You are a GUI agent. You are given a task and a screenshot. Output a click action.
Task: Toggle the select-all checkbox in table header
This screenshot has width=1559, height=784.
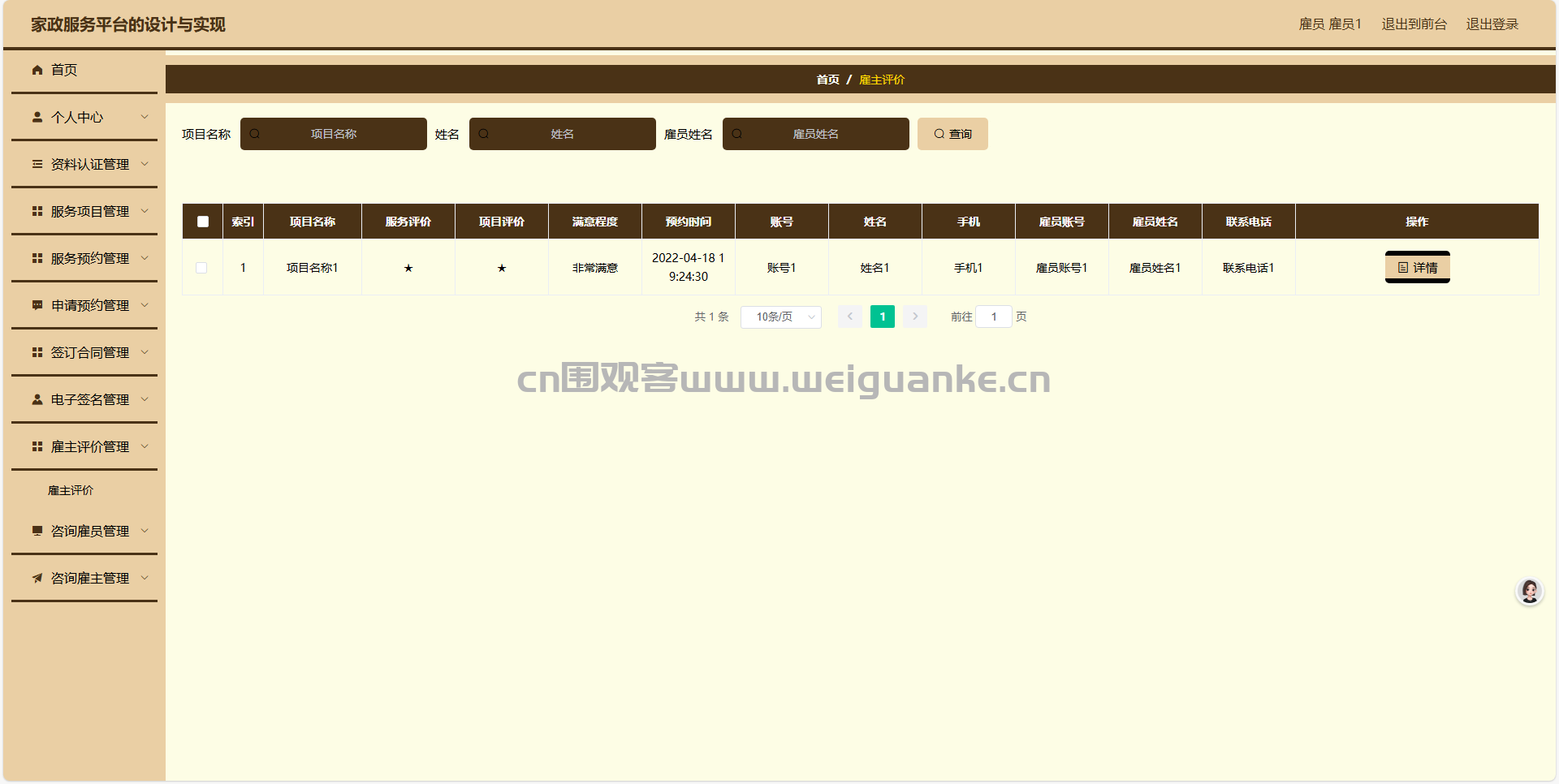pos(203,222)
